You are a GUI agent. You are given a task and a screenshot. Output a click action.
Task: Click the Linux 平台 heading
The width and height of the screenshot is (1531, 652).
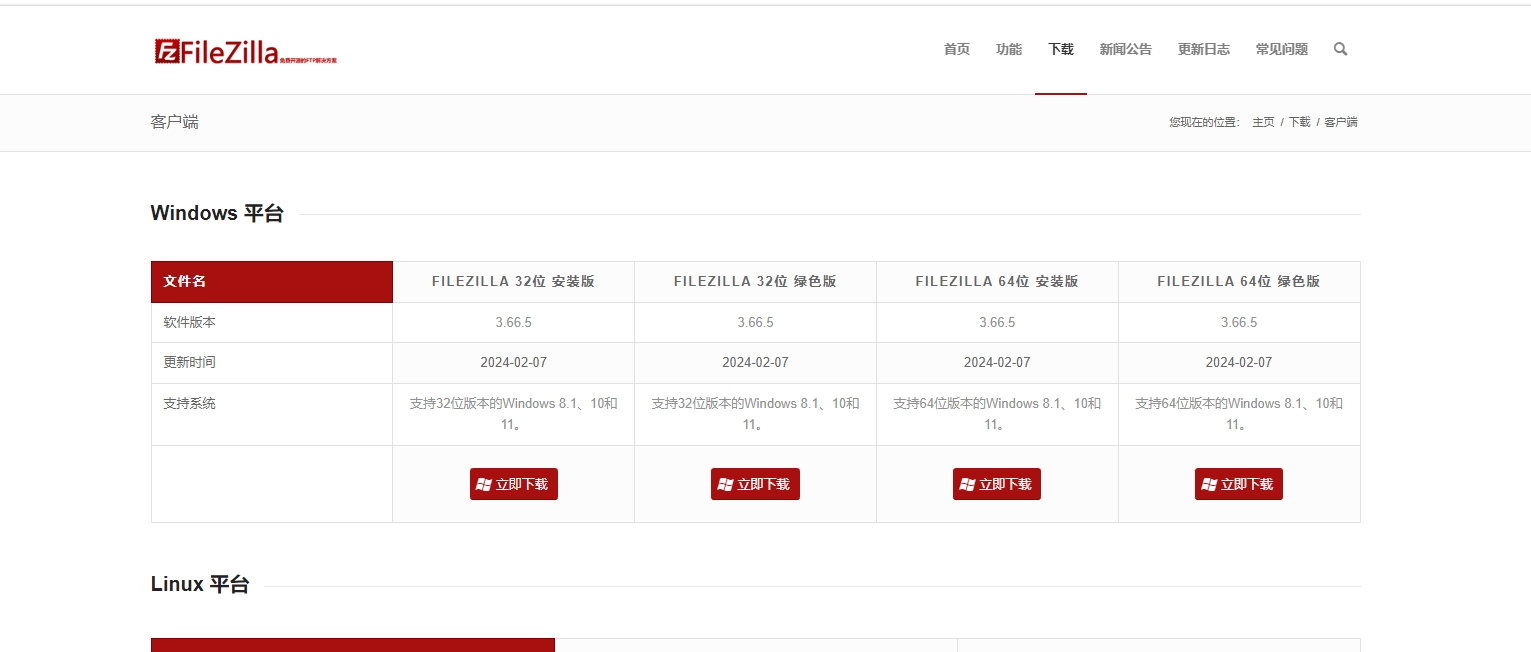tap(200, 585)
